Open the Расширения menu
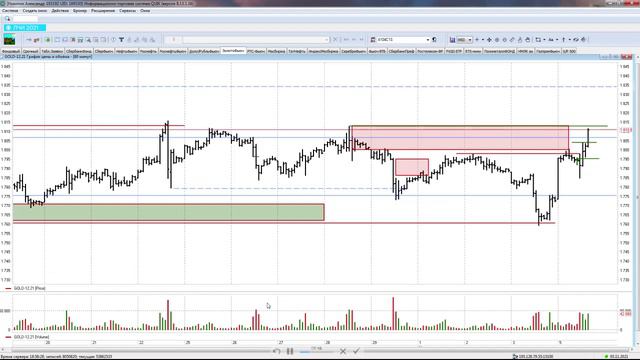 102,11
